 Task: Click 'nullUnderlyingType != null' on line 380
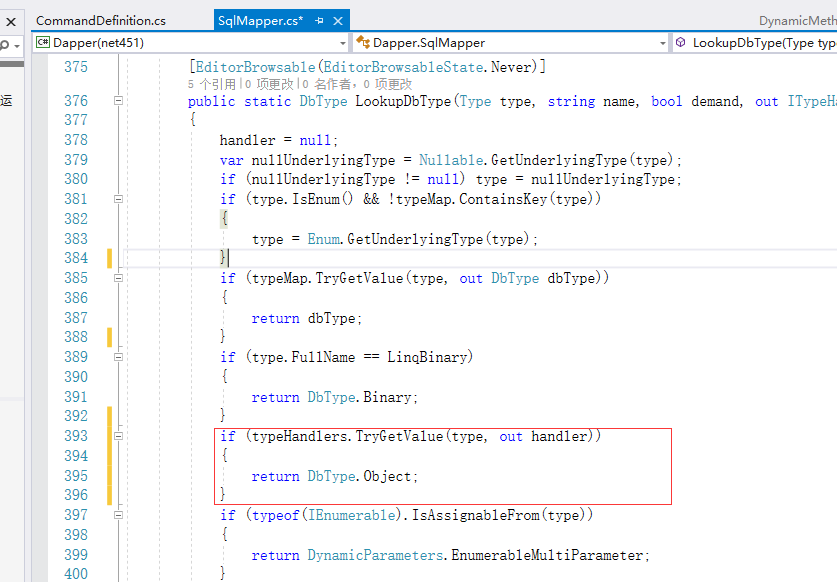click(354, 179)
